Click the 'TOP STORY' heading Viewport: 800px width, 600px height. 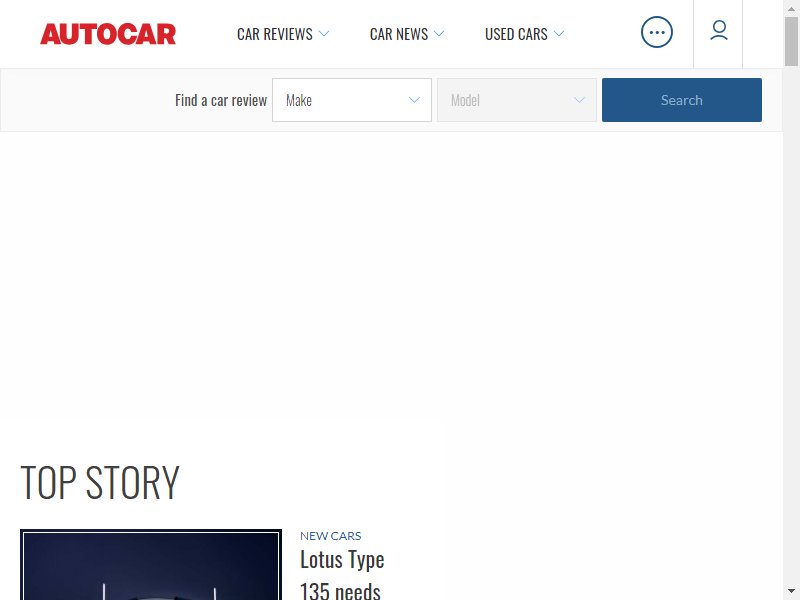100,482
